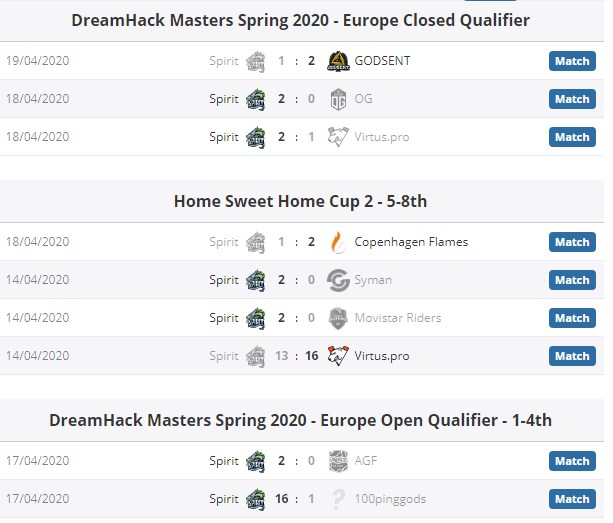Screen dimensions: 613x523
Task: Click the Movistar Riders team name
Action: tap(397, 318)
